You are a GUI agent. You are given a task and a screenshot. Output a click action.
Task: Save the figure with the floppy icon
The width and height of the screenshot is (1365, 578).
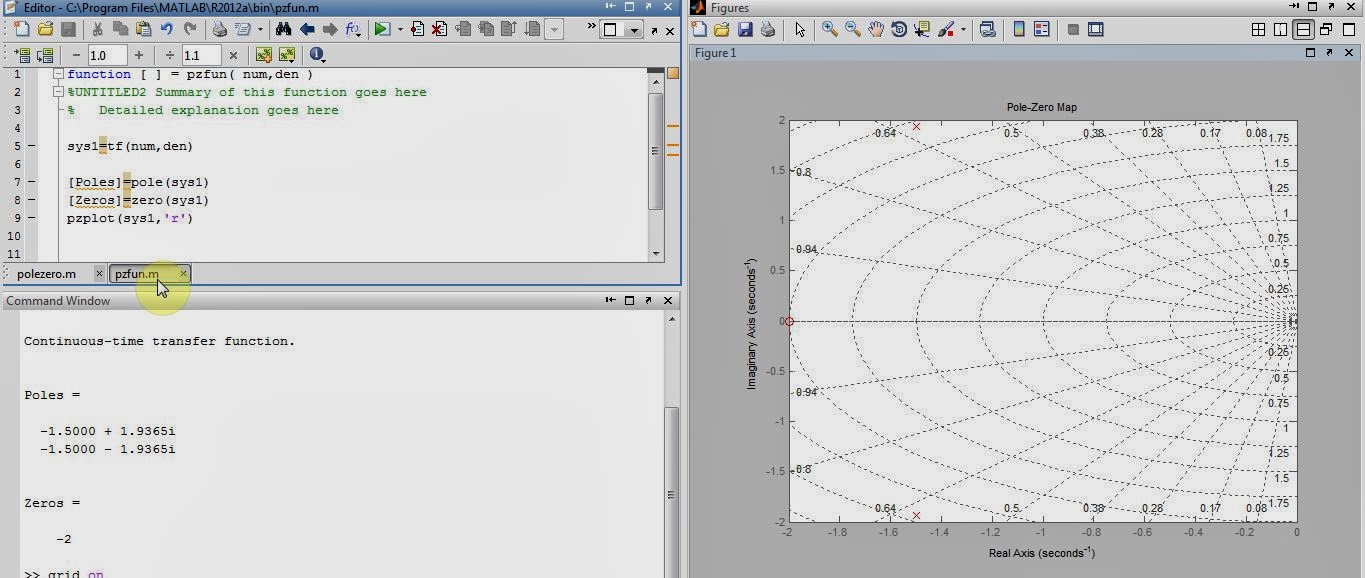(744, 30)
